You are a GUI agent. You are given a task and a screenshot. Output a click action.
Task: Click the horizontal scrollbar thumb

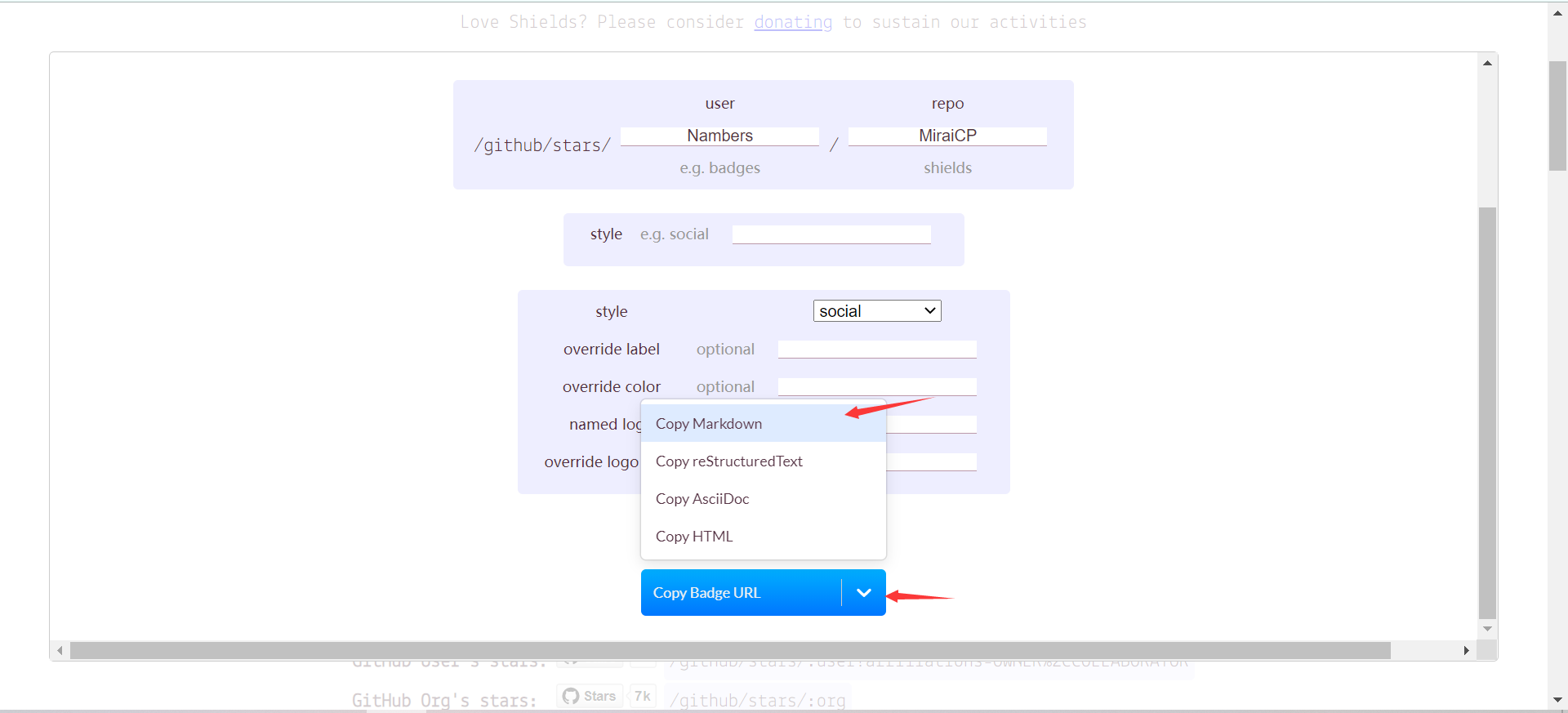tap(730, 651)
